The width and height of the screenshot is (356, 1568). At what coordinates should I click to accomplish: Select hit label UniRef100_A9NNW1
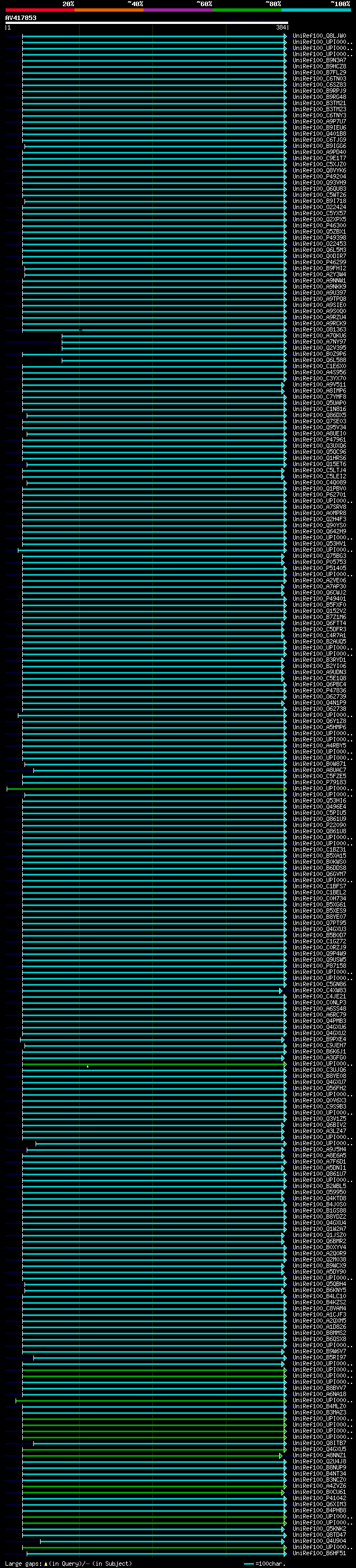coord(319,280)
